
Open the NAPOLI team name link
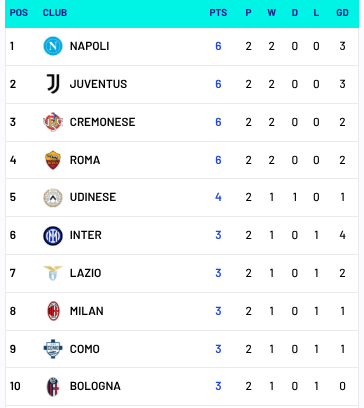click(89, 46)
